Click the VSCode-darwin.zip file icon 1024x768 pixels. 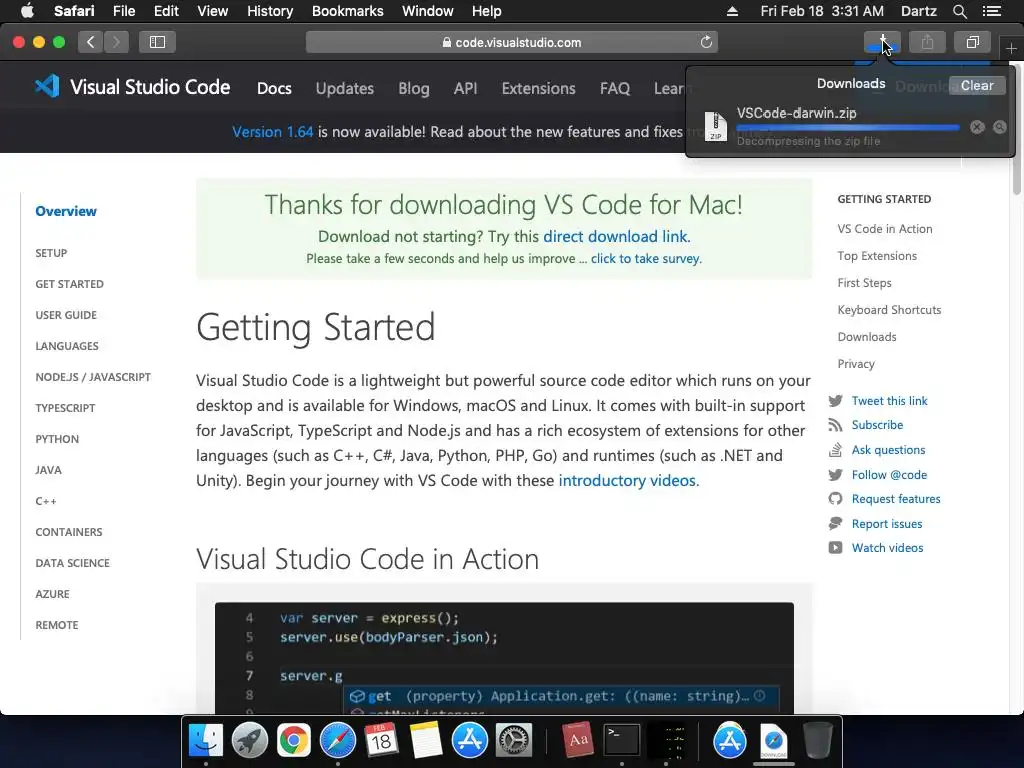(715, 126)
